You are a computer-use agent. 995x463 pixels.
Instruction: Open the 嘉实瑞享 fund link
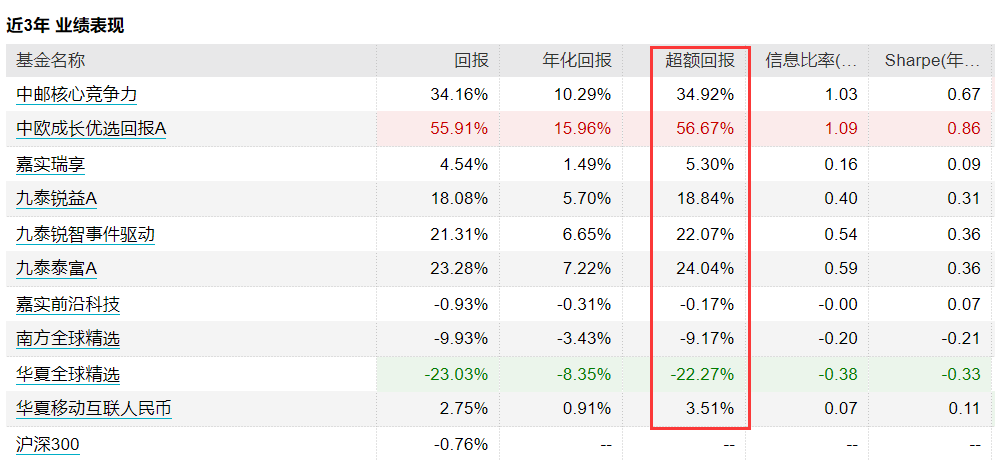[x=50, y=165]
